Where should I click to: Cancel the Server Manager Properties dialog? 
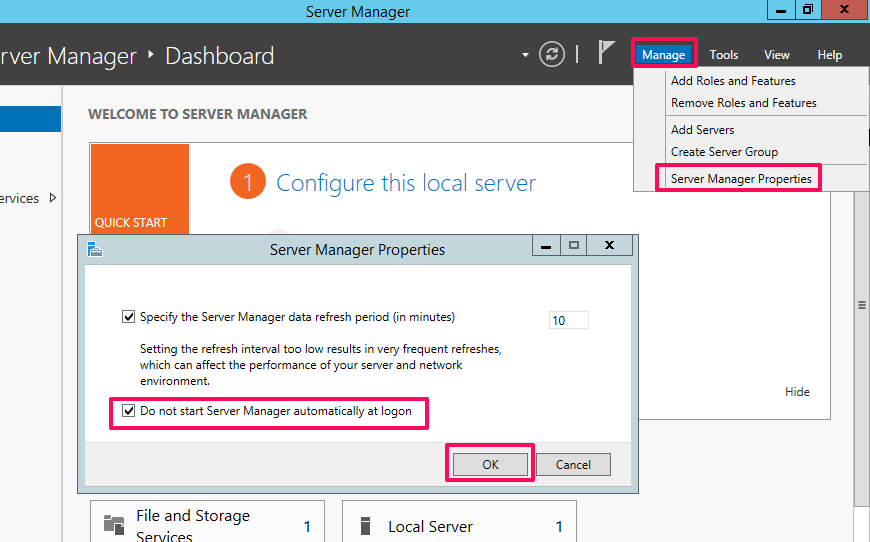573,464
